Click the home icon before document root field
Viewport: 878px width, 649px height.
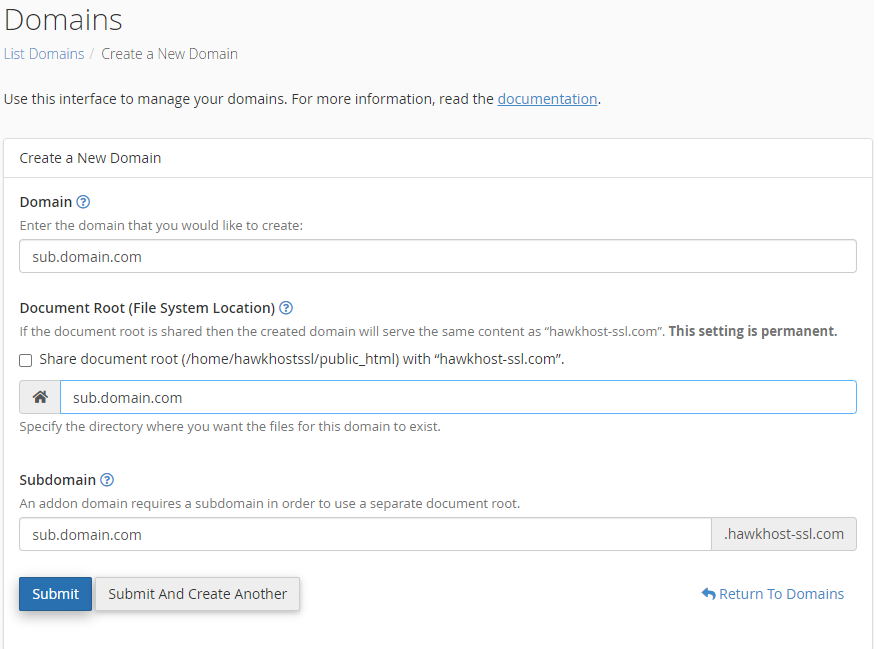(40, 398)
